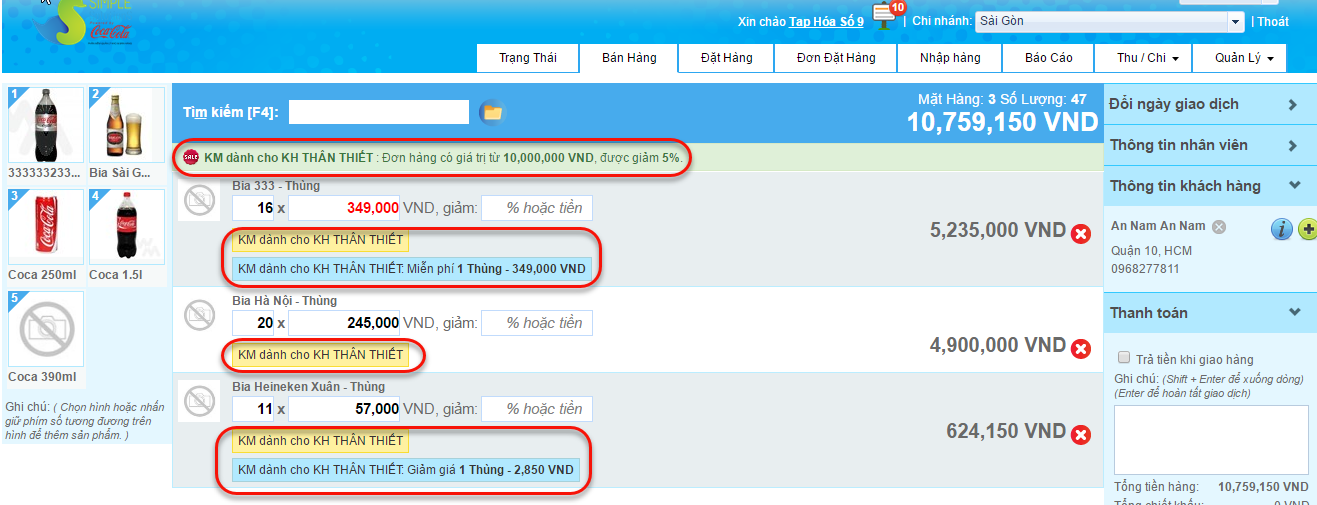1317x505 pixels.
Task: Open the Chi nhánh Sài Gòn dropdown
Action: point(1235,21)
